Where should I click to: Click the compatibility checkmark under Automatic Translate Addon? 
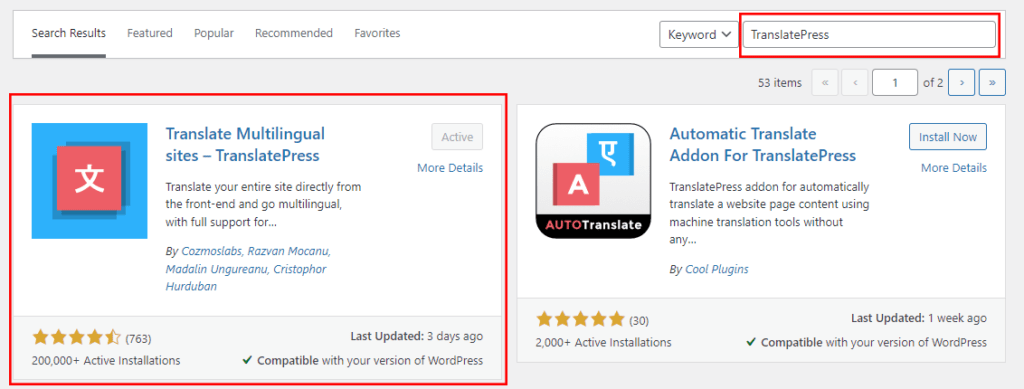750,342
